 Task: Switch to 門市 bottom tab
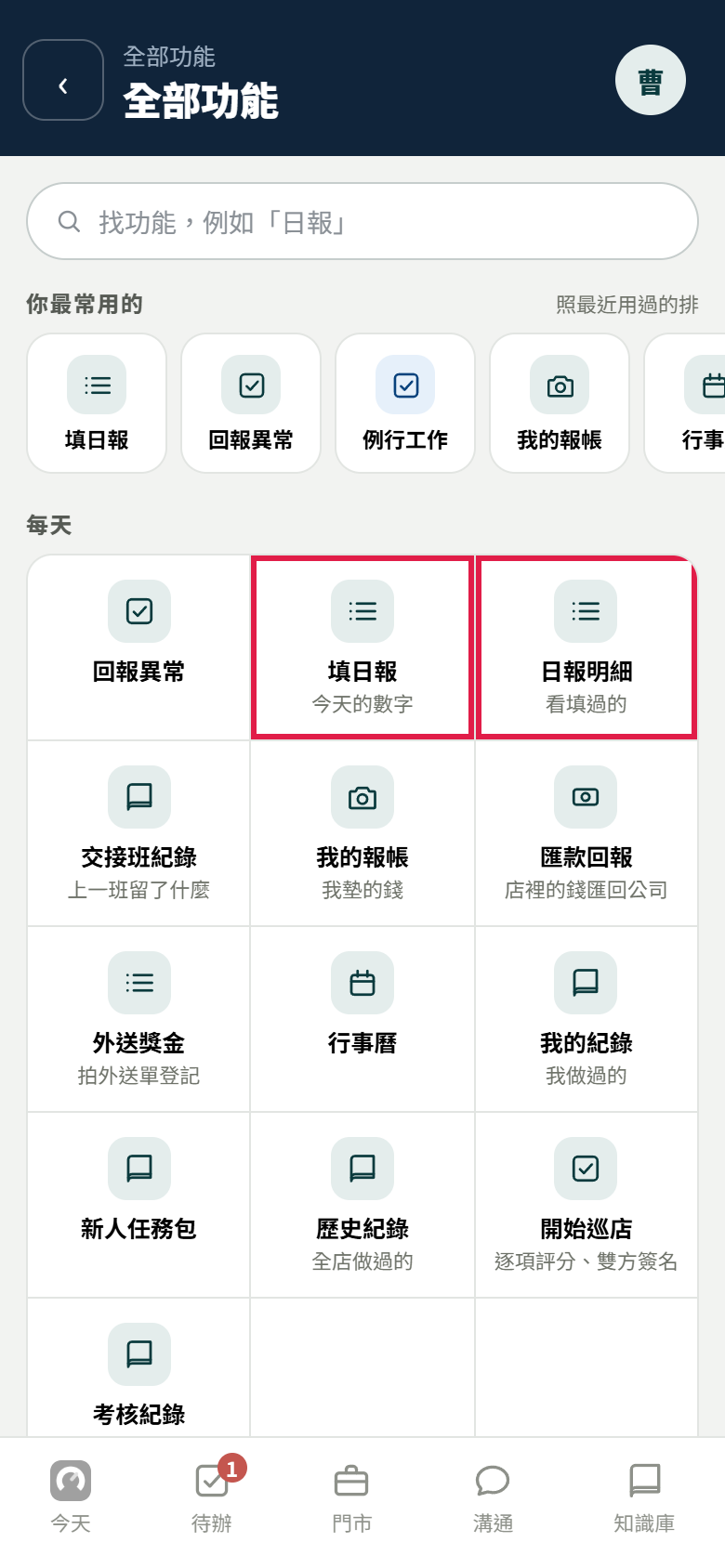tap(351, 1497)
